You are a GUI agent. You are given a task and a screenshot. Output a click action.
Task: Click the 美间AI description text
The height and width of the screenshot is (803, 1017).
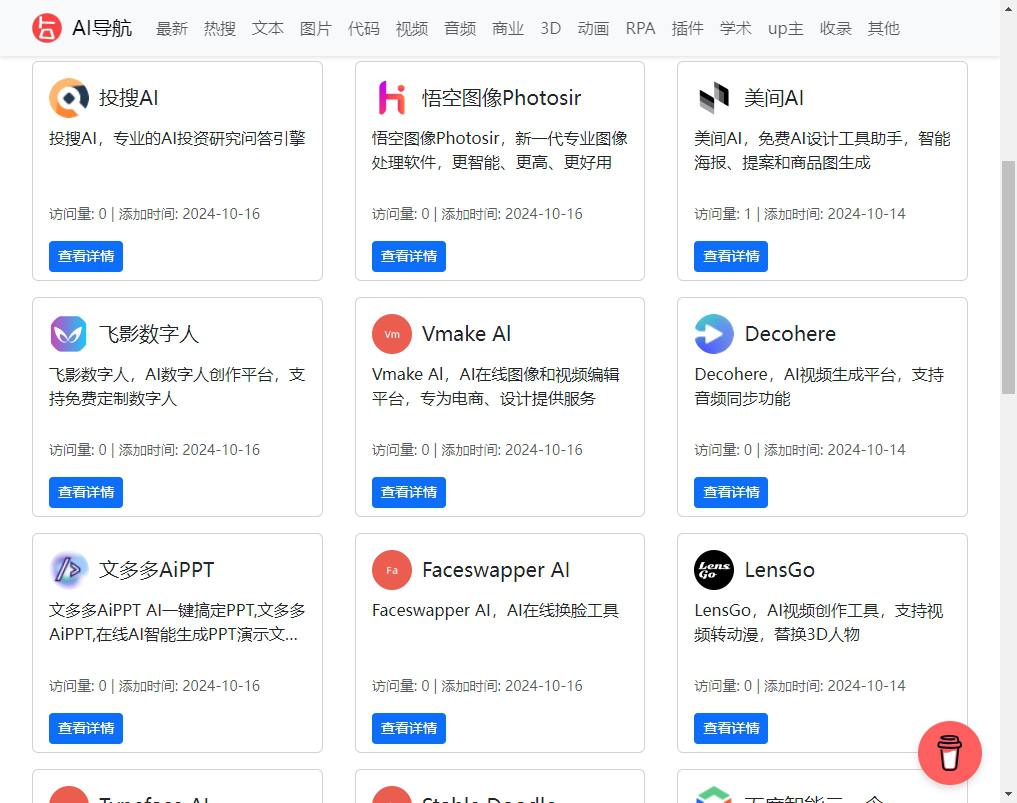coord(822,150)
